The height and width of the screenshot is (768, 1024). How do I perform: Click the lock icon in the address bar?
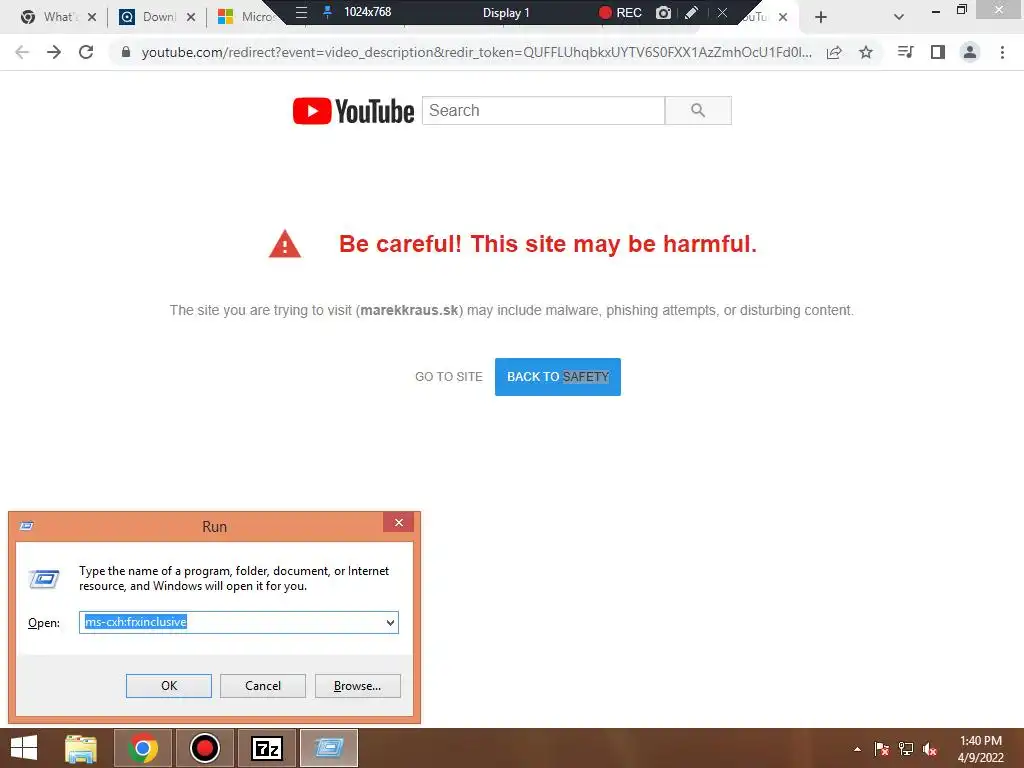click(x=126, y=52)
